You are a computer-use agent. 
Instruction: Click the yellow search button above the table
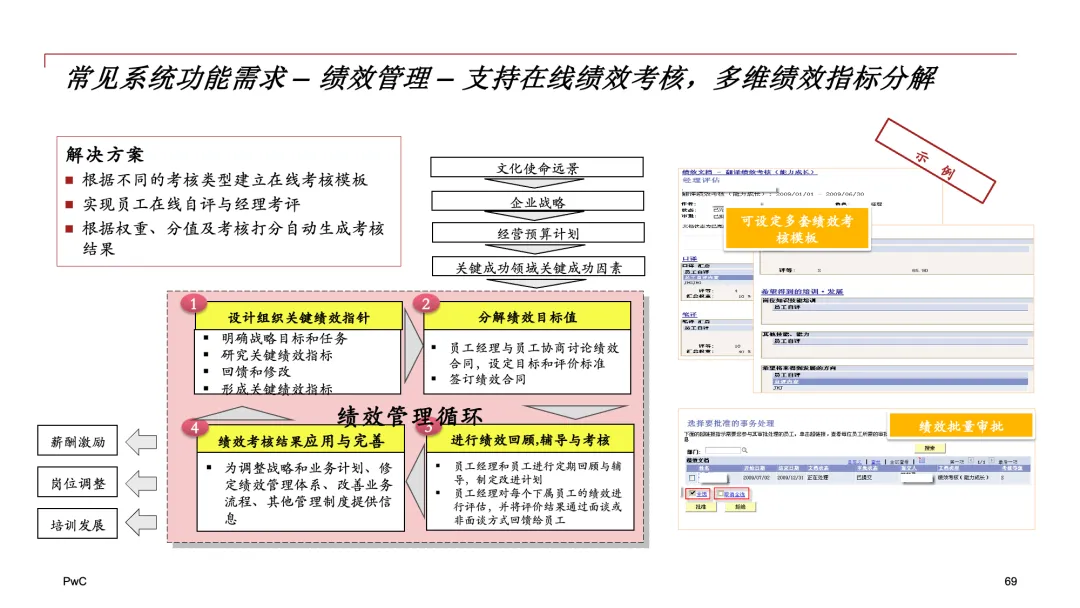(930, 448)
